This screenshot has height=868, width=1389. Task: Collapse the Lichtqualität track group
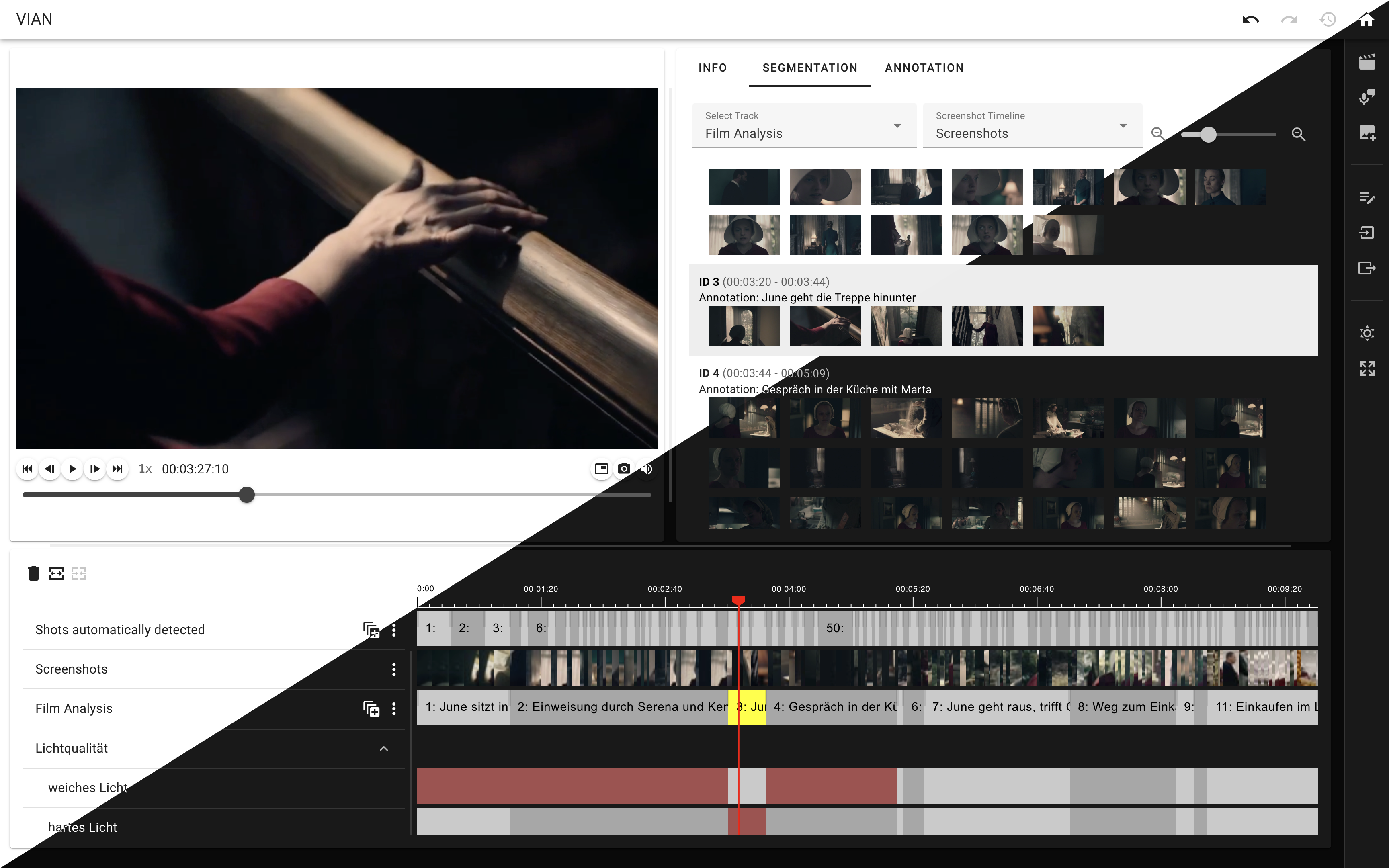pyautogui.click(x=384, y=749)
